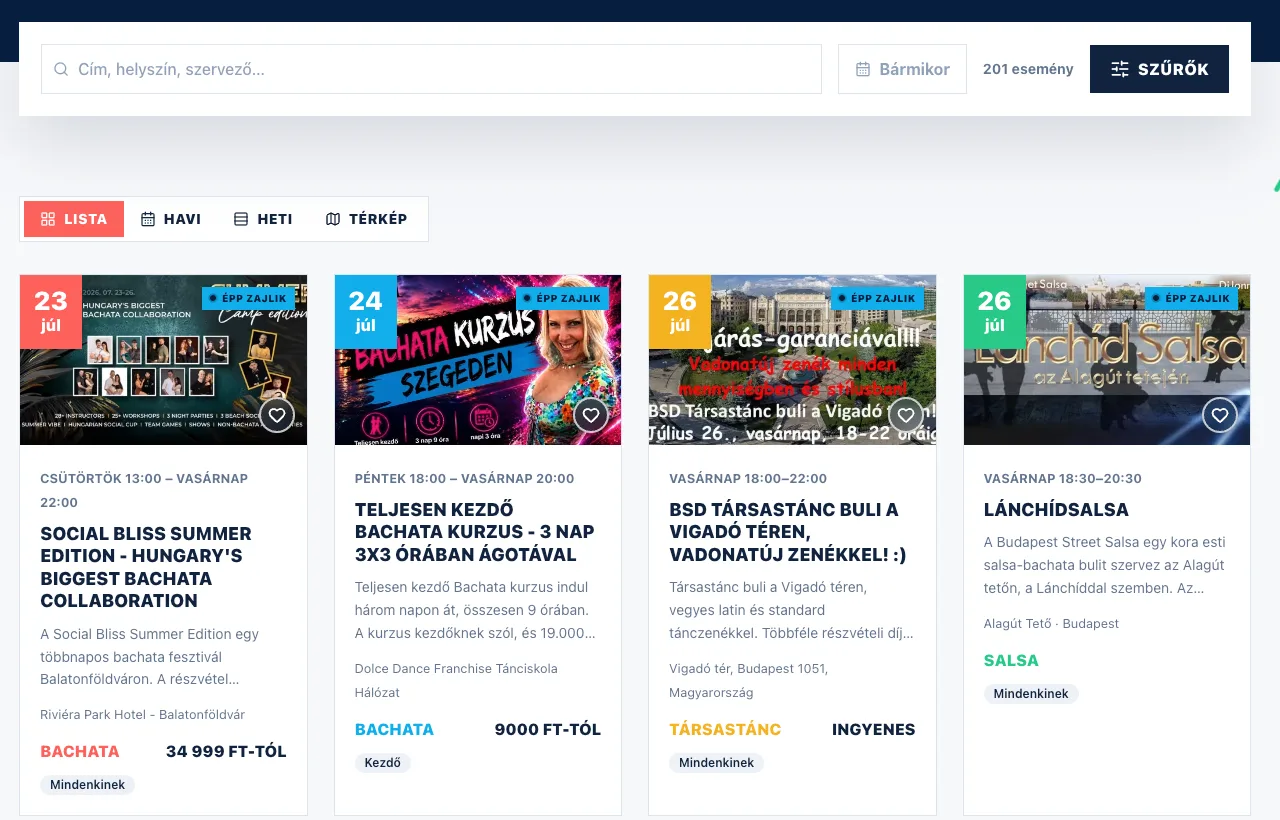Click Épp zajlik badge on Bachata Kurzus card
The width and height of the screenshot is (1280, 820).
pyautogui.click(x=563, y=298)
